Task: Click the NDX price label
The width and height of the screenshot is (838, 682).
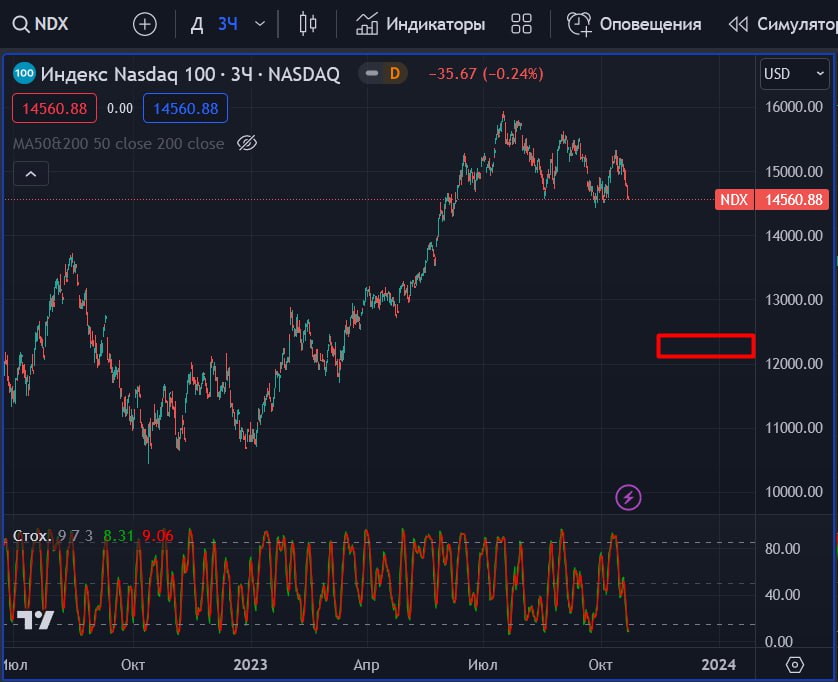Action: point(734,200)
